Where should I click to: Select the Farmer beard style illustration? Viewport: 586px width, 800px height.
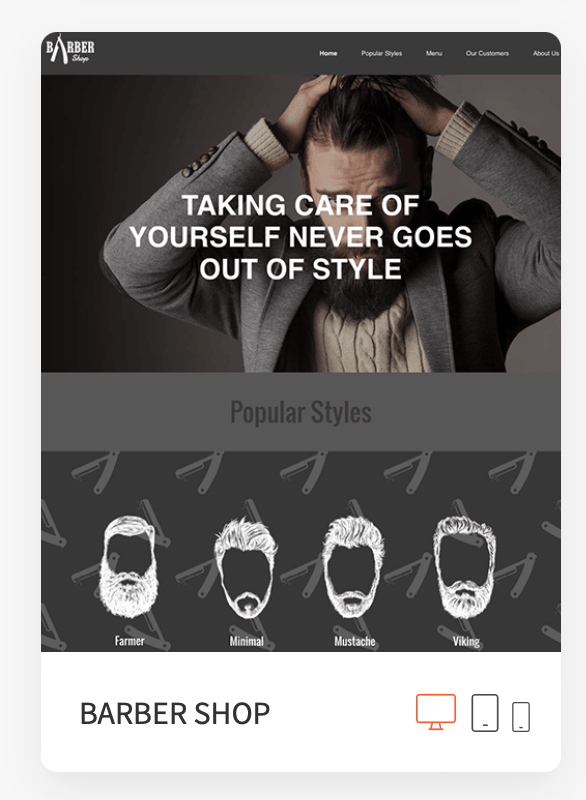tap(129, 566)
